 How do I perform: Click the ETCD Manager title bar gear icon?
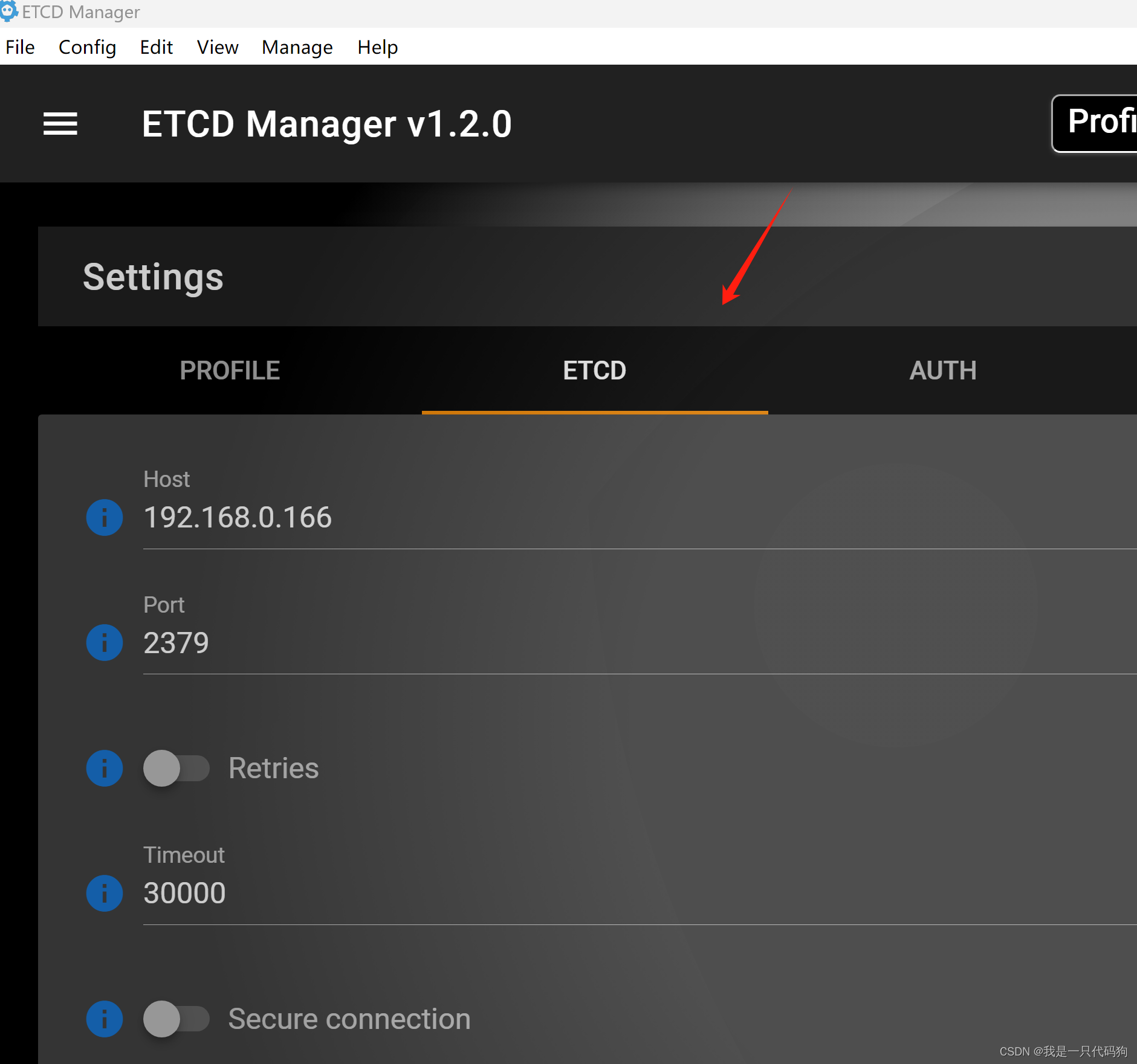click(10, 11)
